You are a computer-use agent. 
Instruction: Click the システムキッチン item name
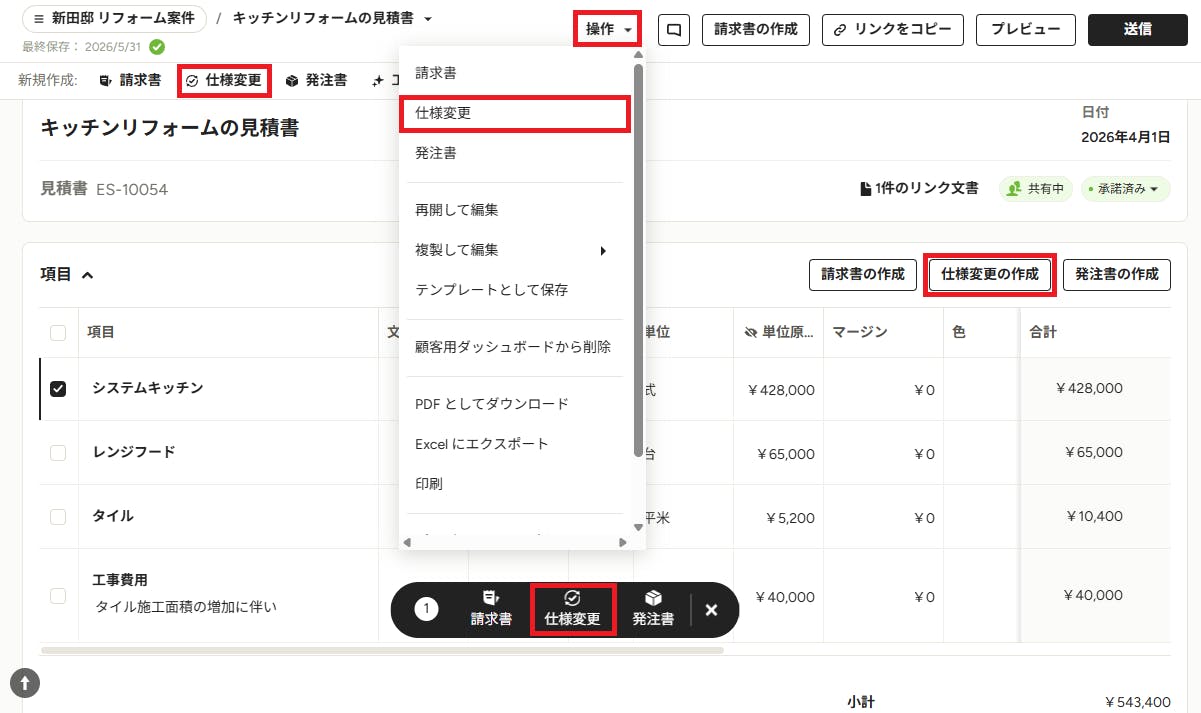click(x=148, y=388)
